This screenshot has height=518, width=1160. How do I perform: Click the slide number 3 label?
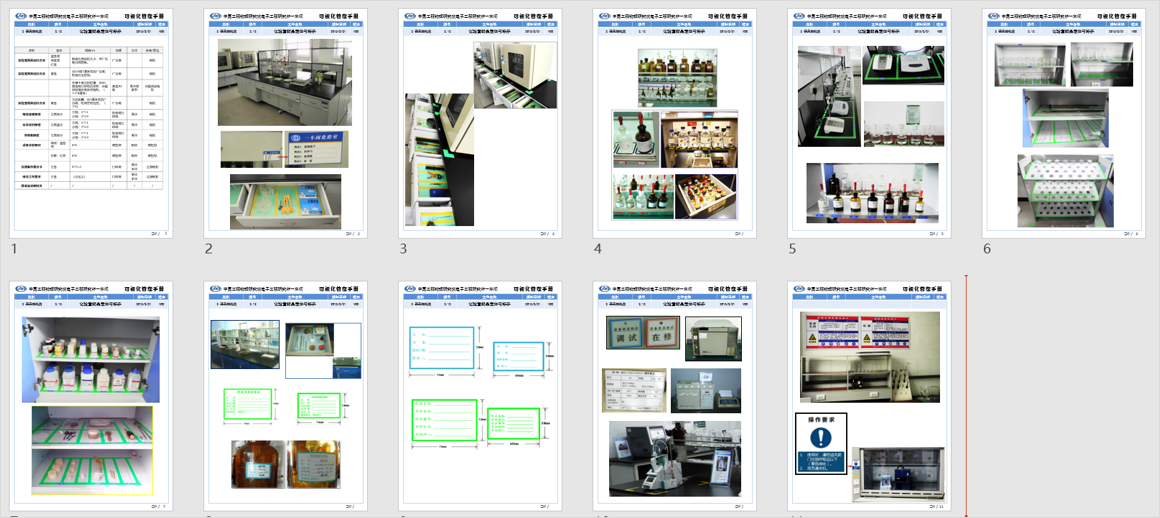click(403, 248)
